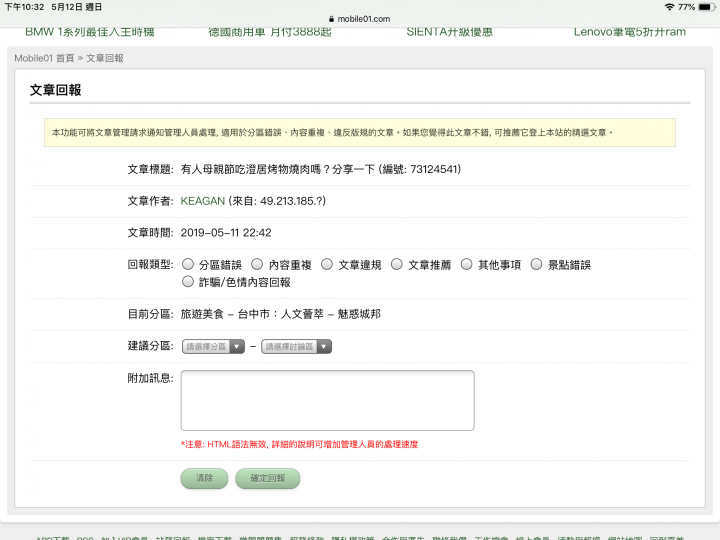Select the 其他事項 report type

pos(467,264)
